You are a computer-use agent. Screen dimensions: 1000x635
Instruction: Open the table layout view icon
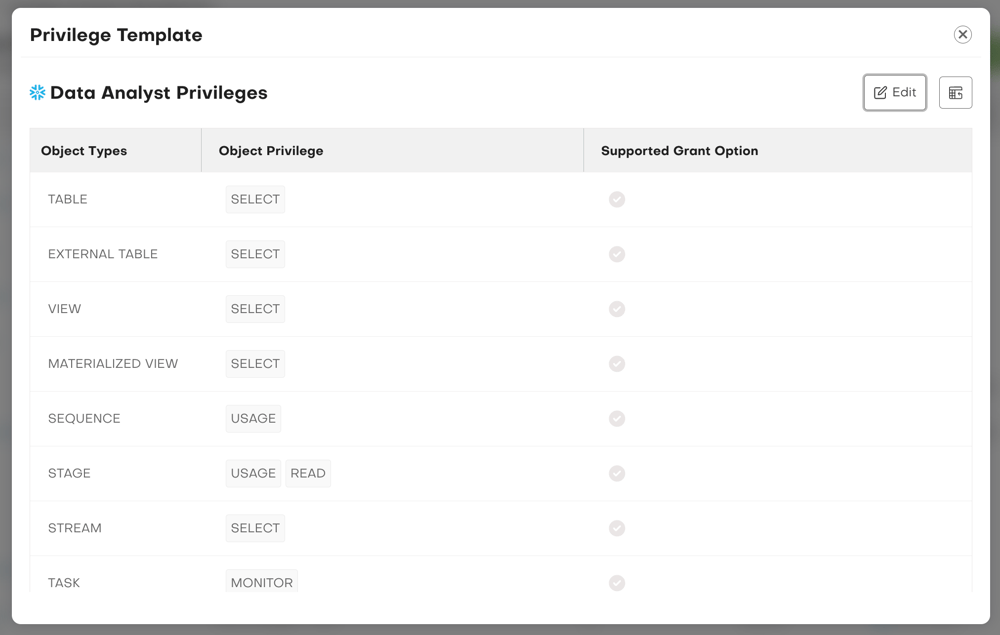click(955, 93)
